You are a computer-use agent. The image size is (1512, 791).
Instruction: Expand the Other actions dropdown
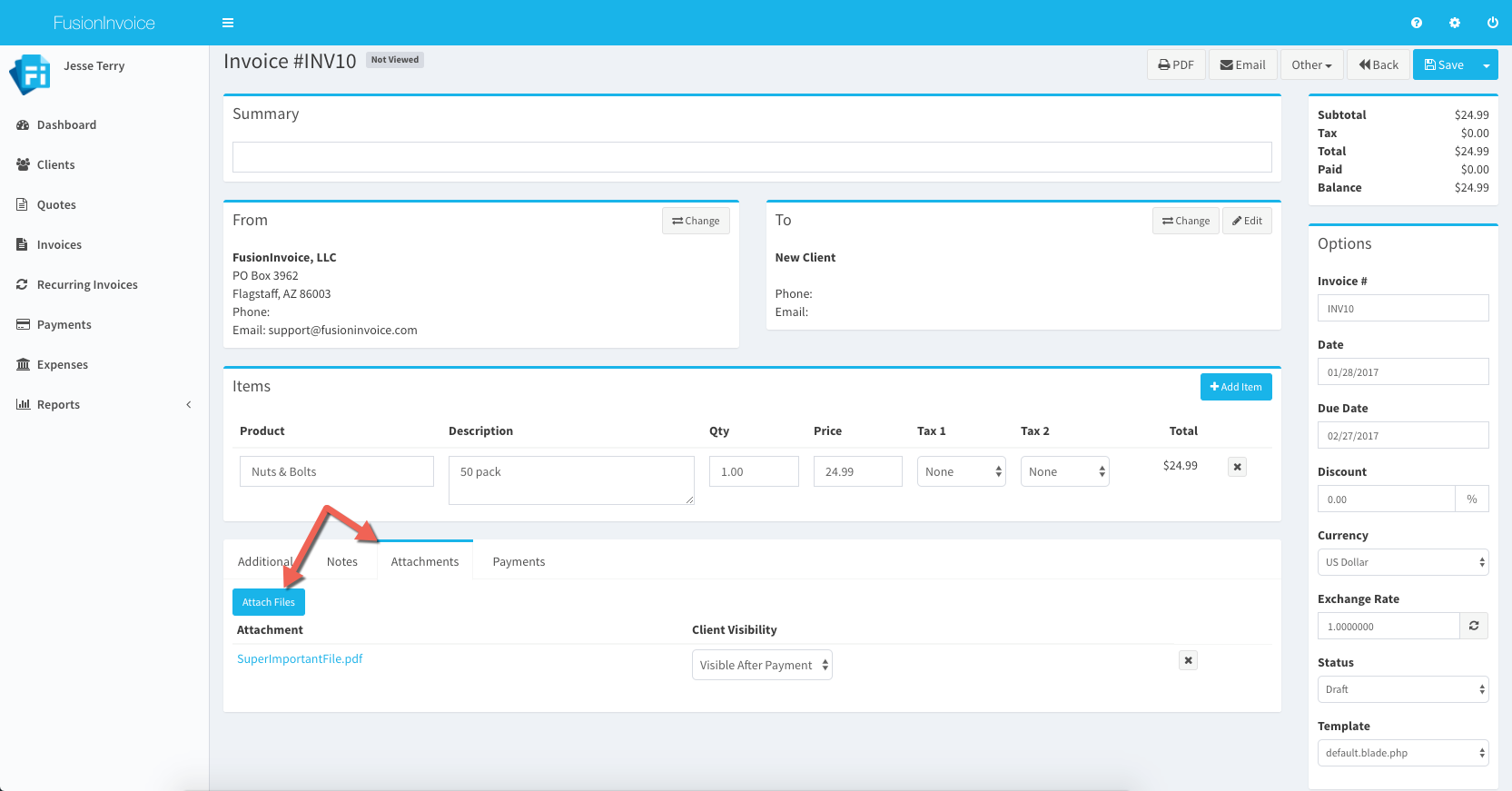1311,65
